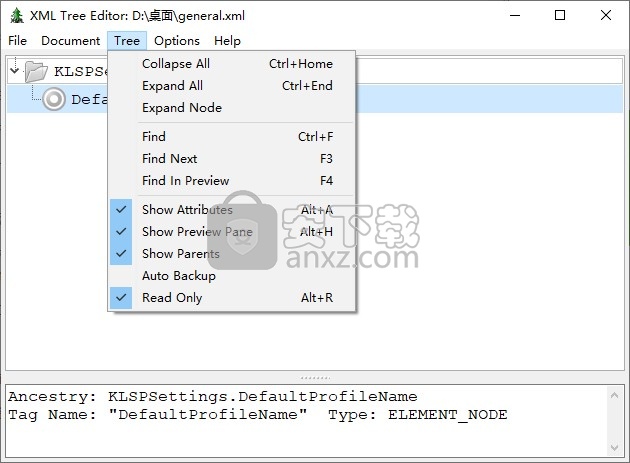Close the open Tree menu
630x463 pixels.
click(127, 41)
